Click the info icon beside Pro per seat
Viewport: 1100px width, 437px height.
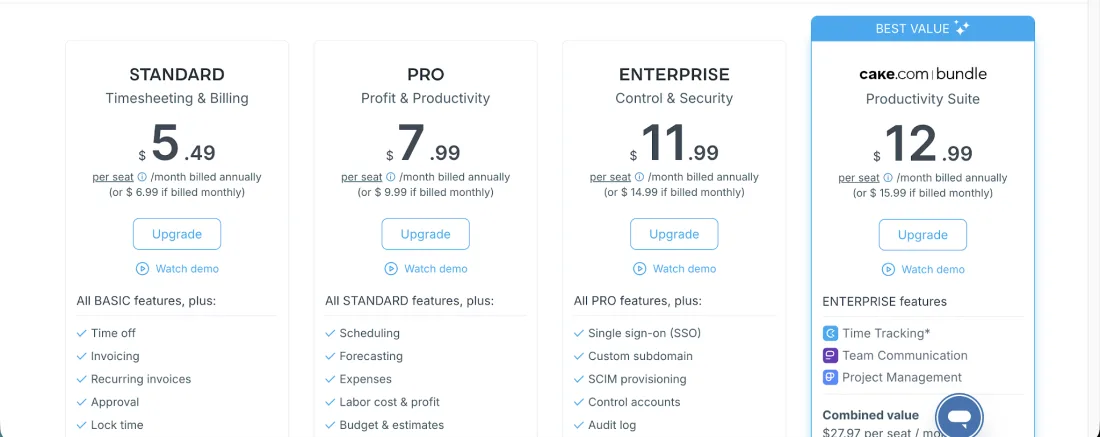click(390, 177)
